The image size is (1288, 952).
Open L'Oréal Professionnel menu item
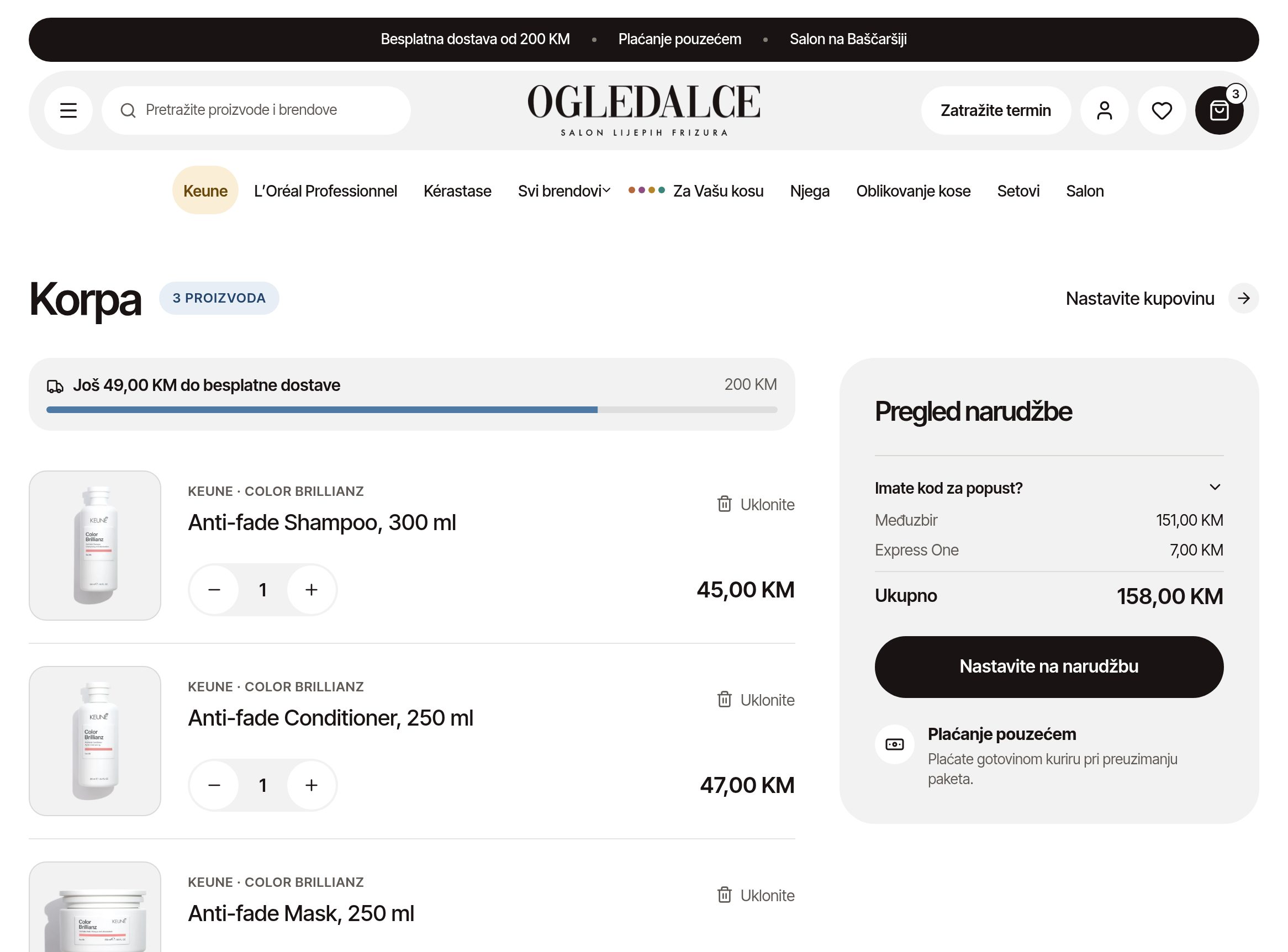click(x=325, y=191)
